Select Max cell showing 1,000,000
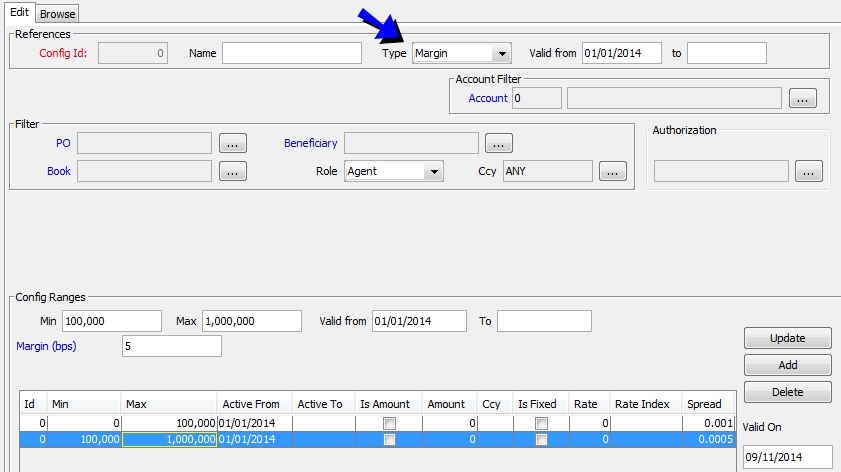The height and width of the screenshot is (472, 841). coord(169,439)
